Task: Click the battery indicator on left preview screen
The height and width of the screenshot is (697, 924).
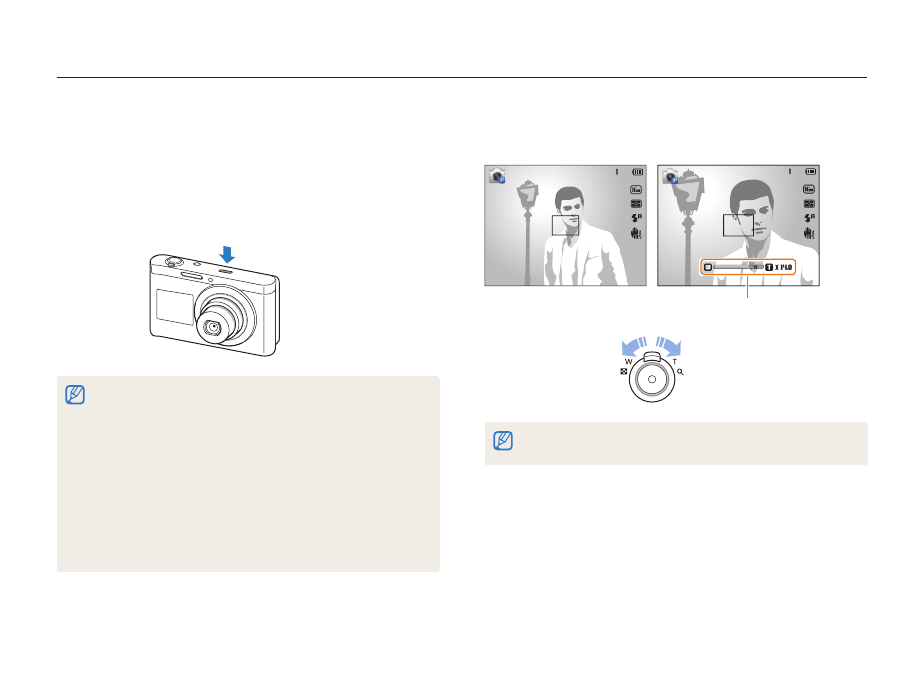Action: pos(638,172)
